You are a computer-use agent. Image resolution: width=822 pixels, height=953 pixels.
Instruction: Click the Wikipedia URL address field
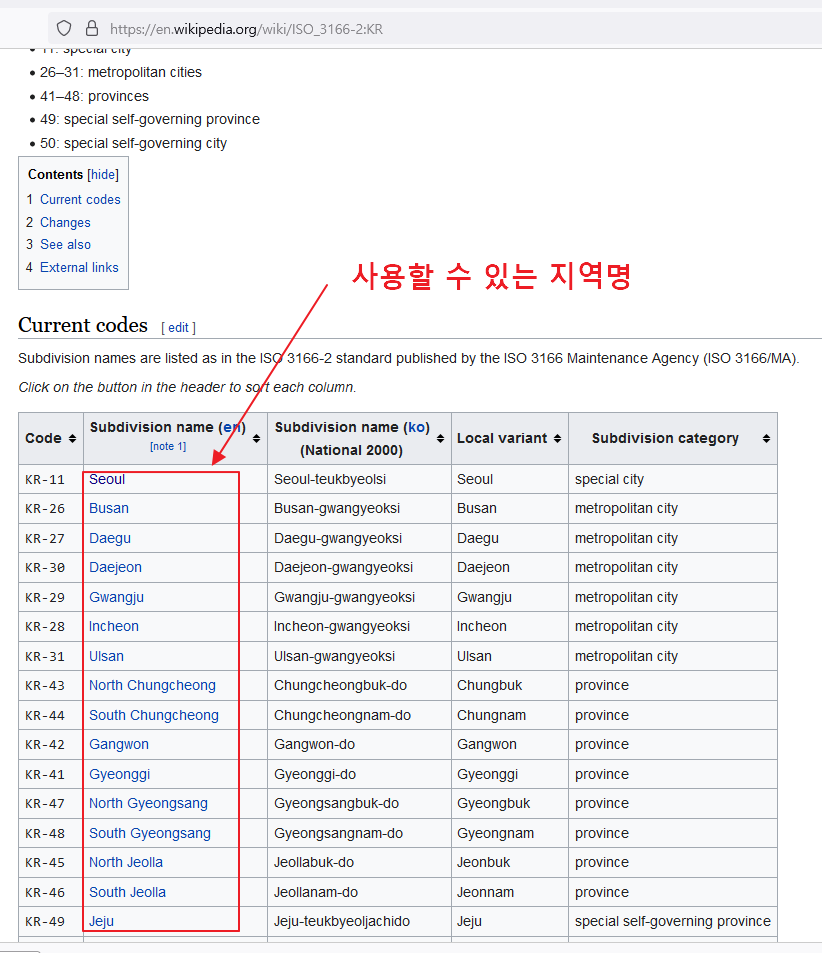[x=435, y=29]
